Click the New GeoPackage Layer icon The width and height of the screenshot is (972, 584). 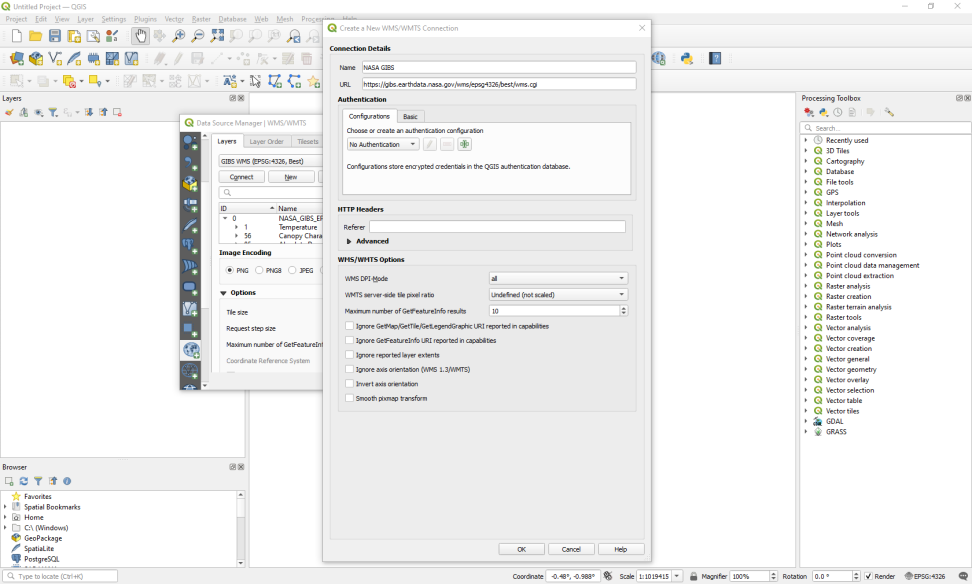point(36,59)
